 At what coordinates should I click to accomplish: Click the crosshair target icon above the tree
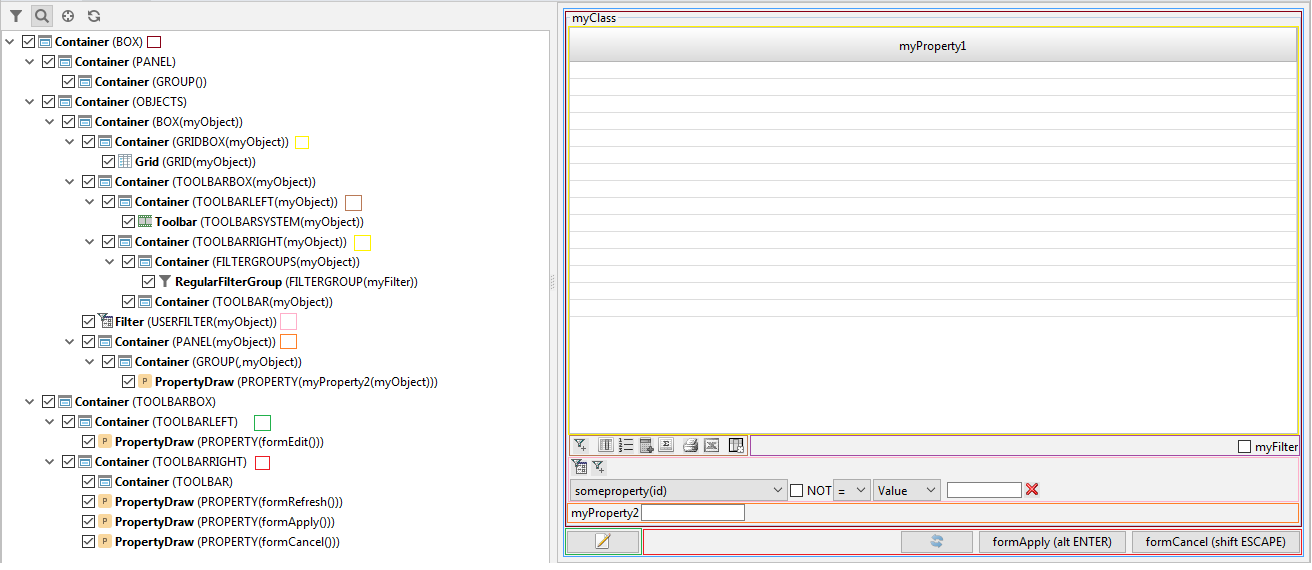(68, 16)
